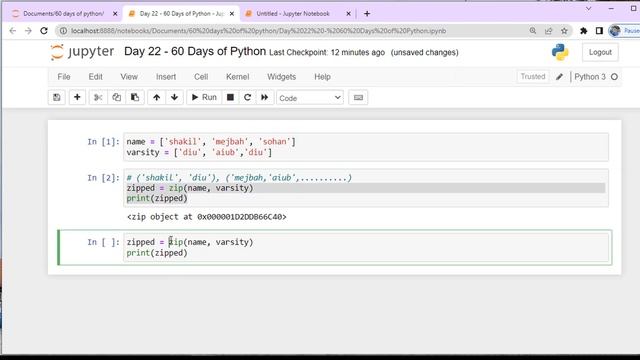Open the Help menu
This screenshot has width=640, height=360.
click(322, 77)
